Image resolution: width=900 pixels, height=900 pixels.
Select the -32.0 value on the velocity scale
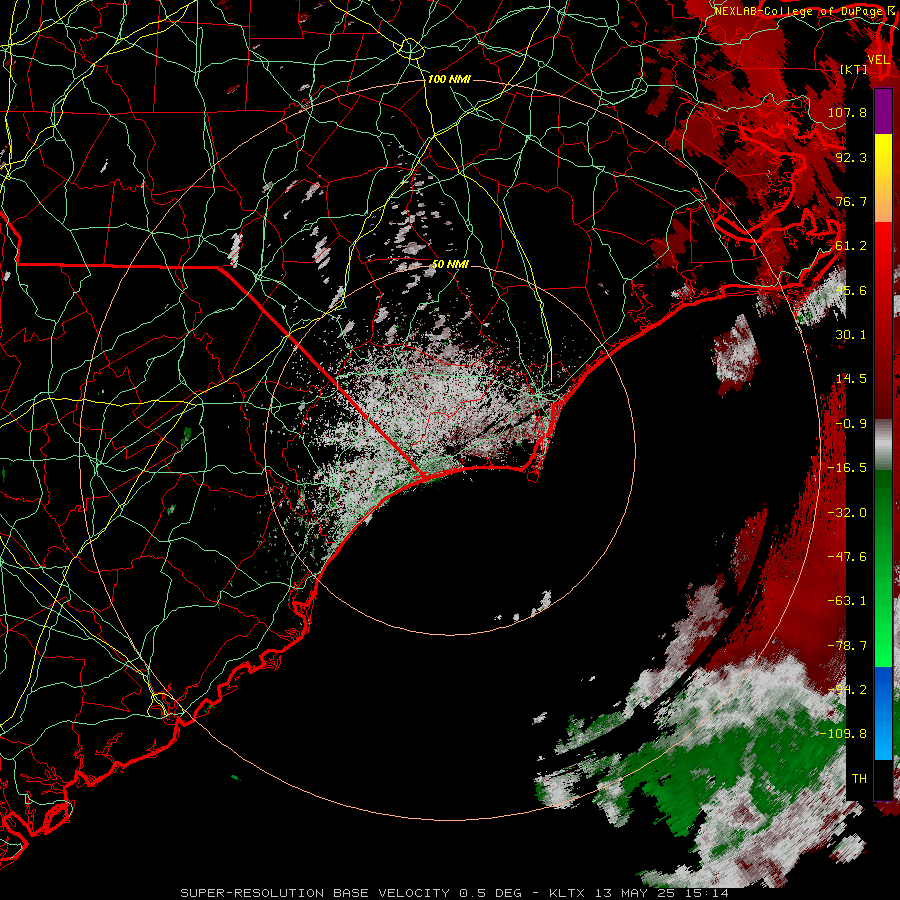click(x=847, y=513)
